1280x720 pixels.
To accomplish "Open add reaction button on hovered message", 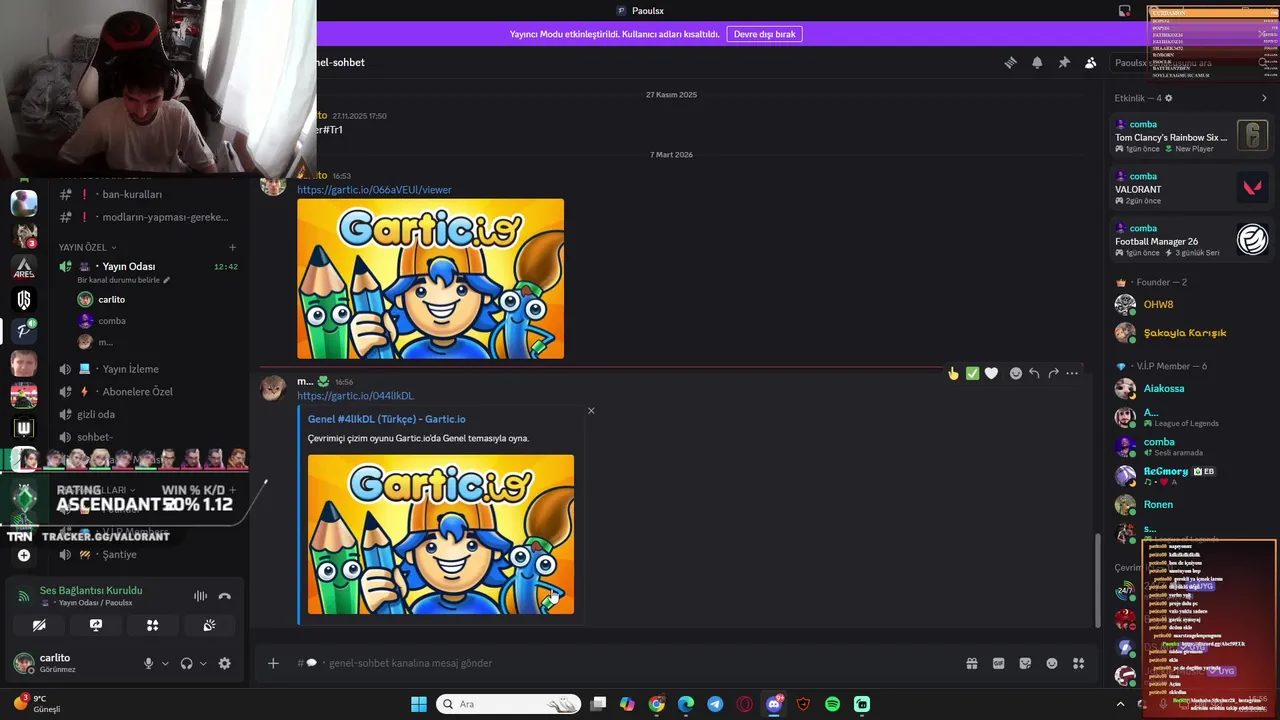I will (1016, 373).
